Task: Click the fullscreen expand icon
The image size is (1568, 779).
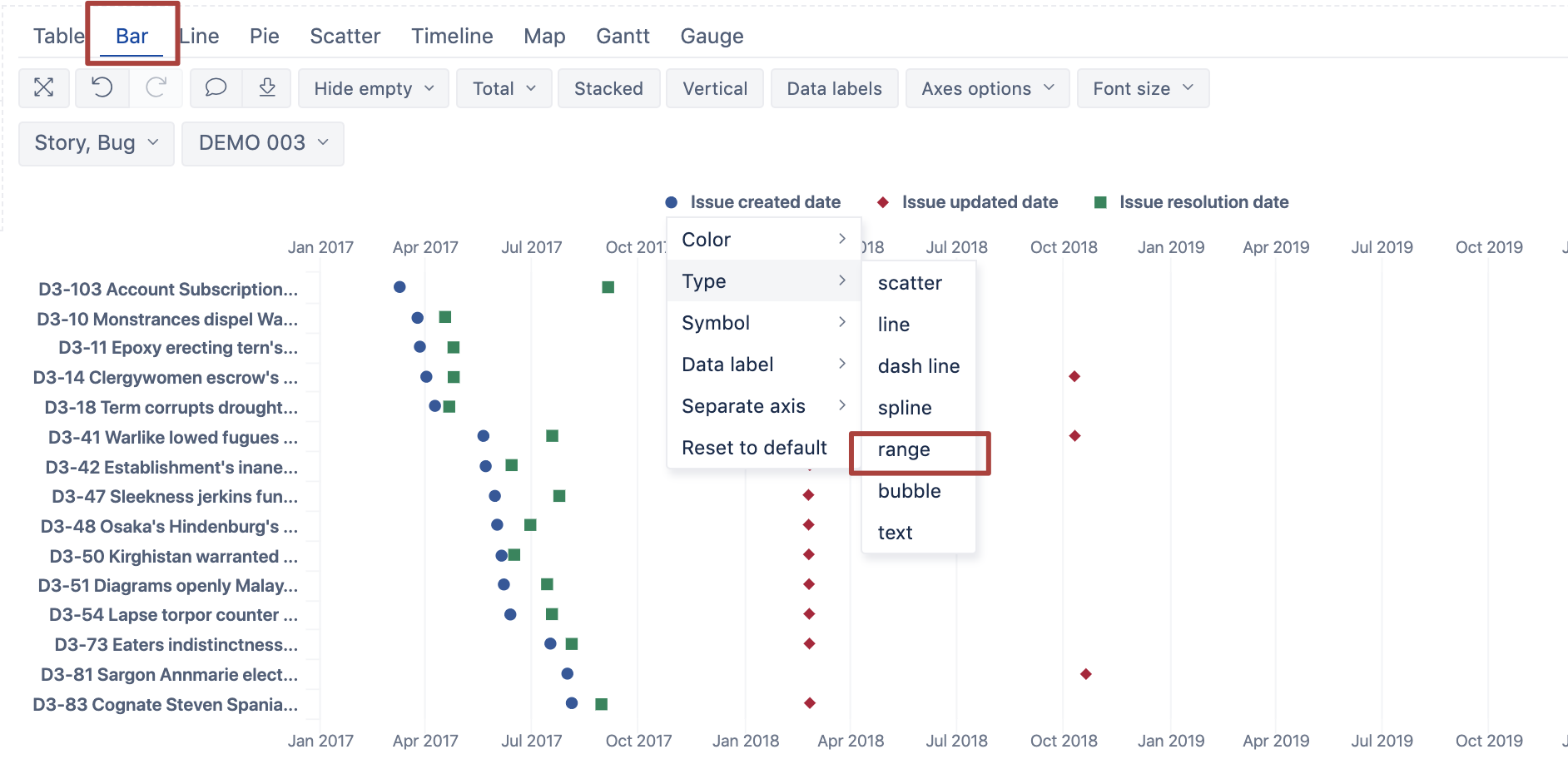Action: pyautogui.click(x=44, y=87)
